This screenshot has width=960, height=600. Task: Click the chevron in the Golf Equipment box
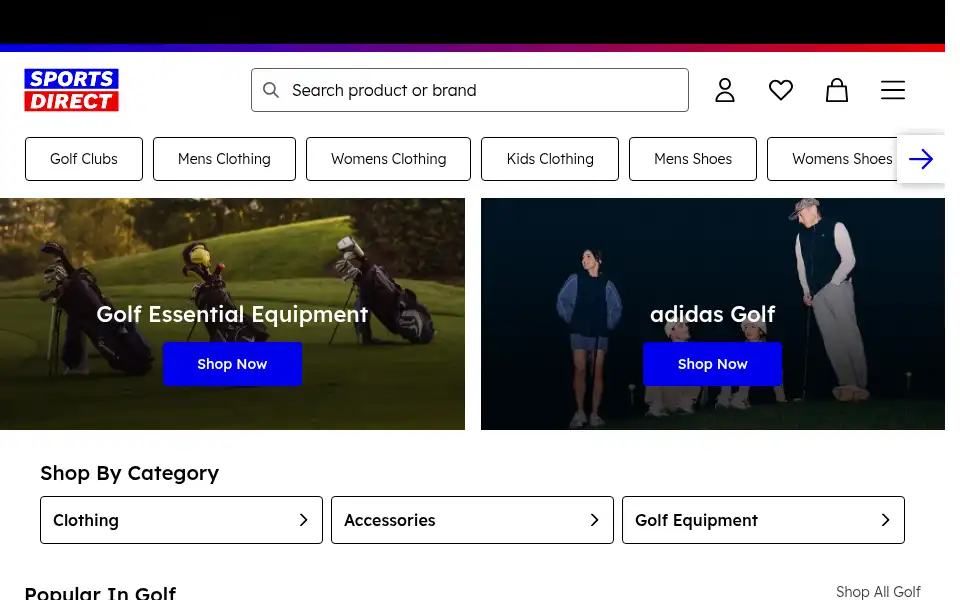pyautogui.click(x=885, y=520)
